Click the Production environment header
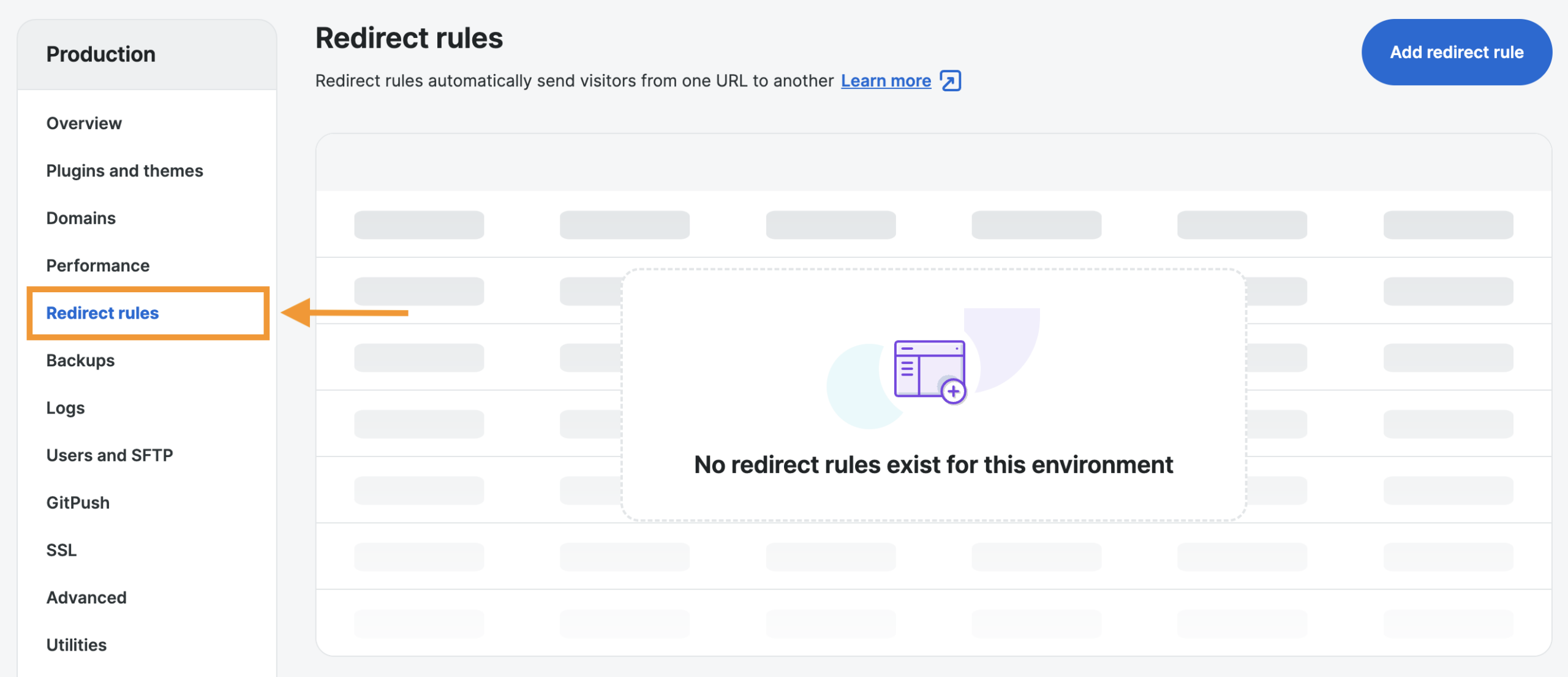 [101, 55]
